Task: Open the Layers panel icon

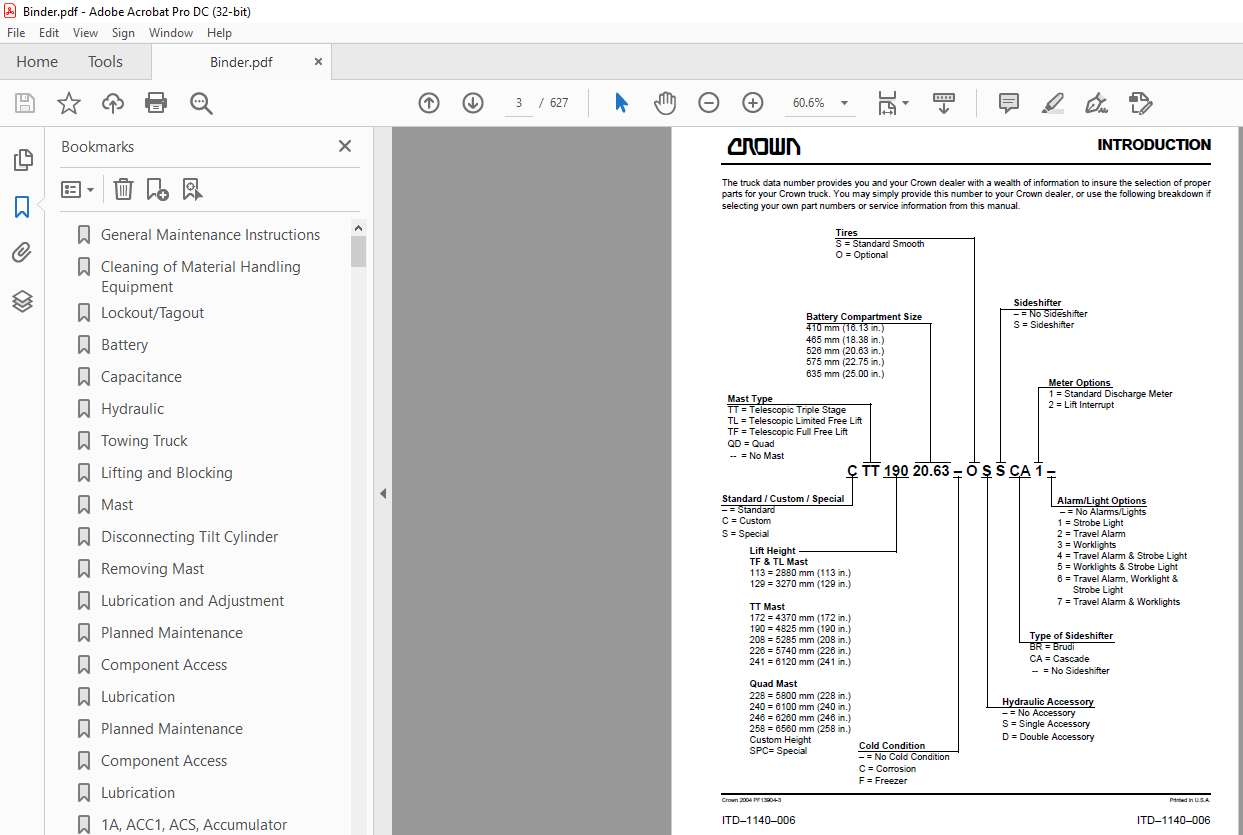Action: 22,301
